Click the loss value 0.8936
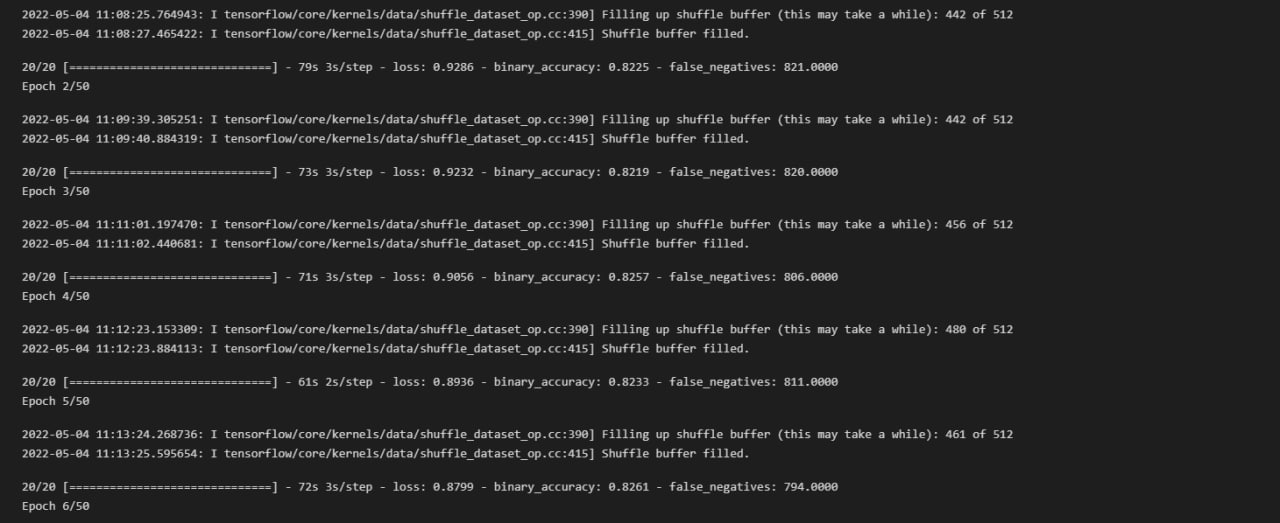 [x=453, y=382]
